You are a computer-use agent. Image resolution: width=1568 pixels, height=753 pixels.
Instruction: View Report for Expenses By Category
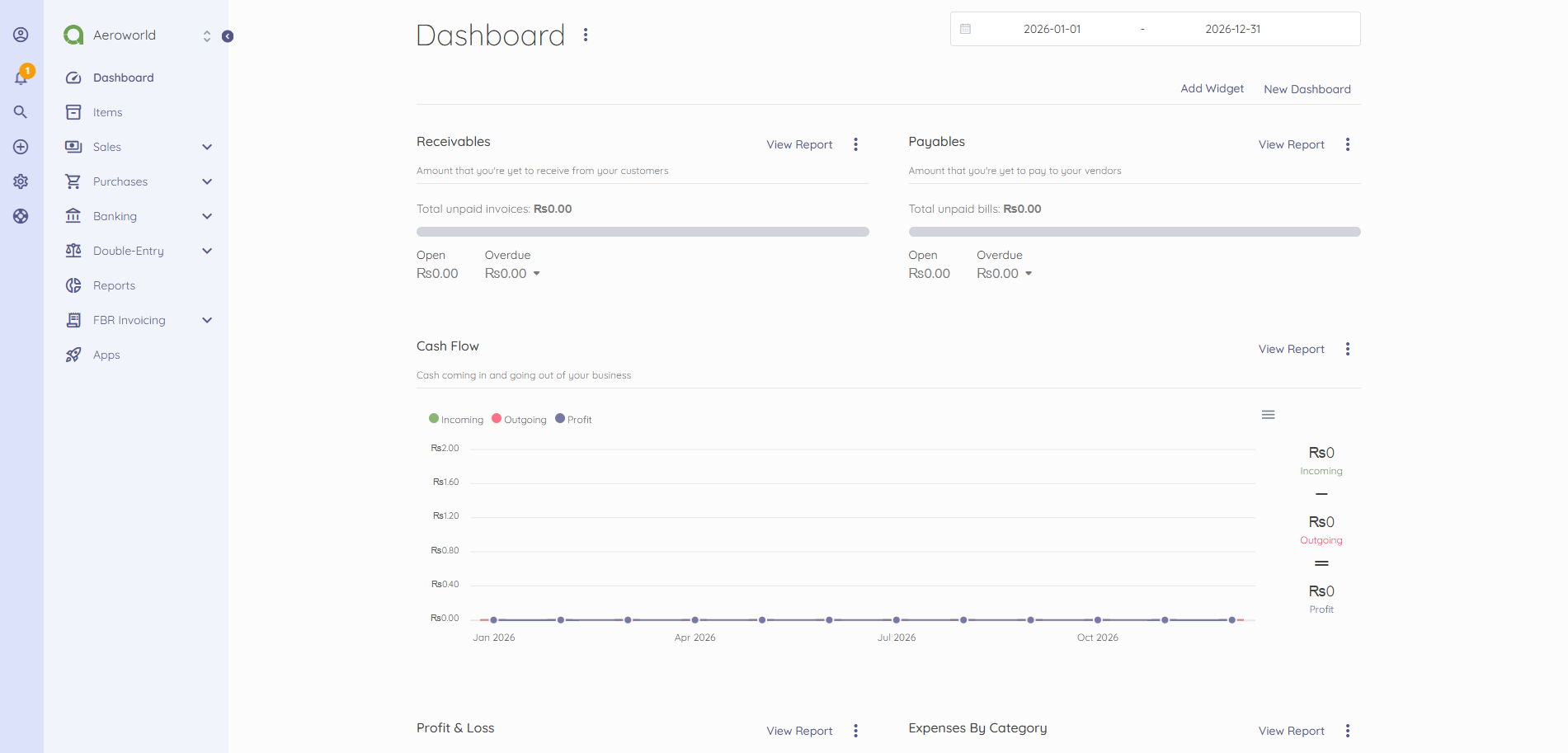[x=1291, y=731]
